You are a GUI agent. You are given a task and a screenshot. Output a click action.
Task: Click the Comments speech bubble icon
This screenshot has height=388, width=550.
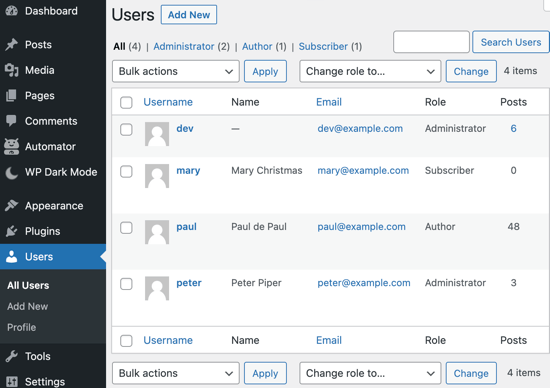point(12,121)
